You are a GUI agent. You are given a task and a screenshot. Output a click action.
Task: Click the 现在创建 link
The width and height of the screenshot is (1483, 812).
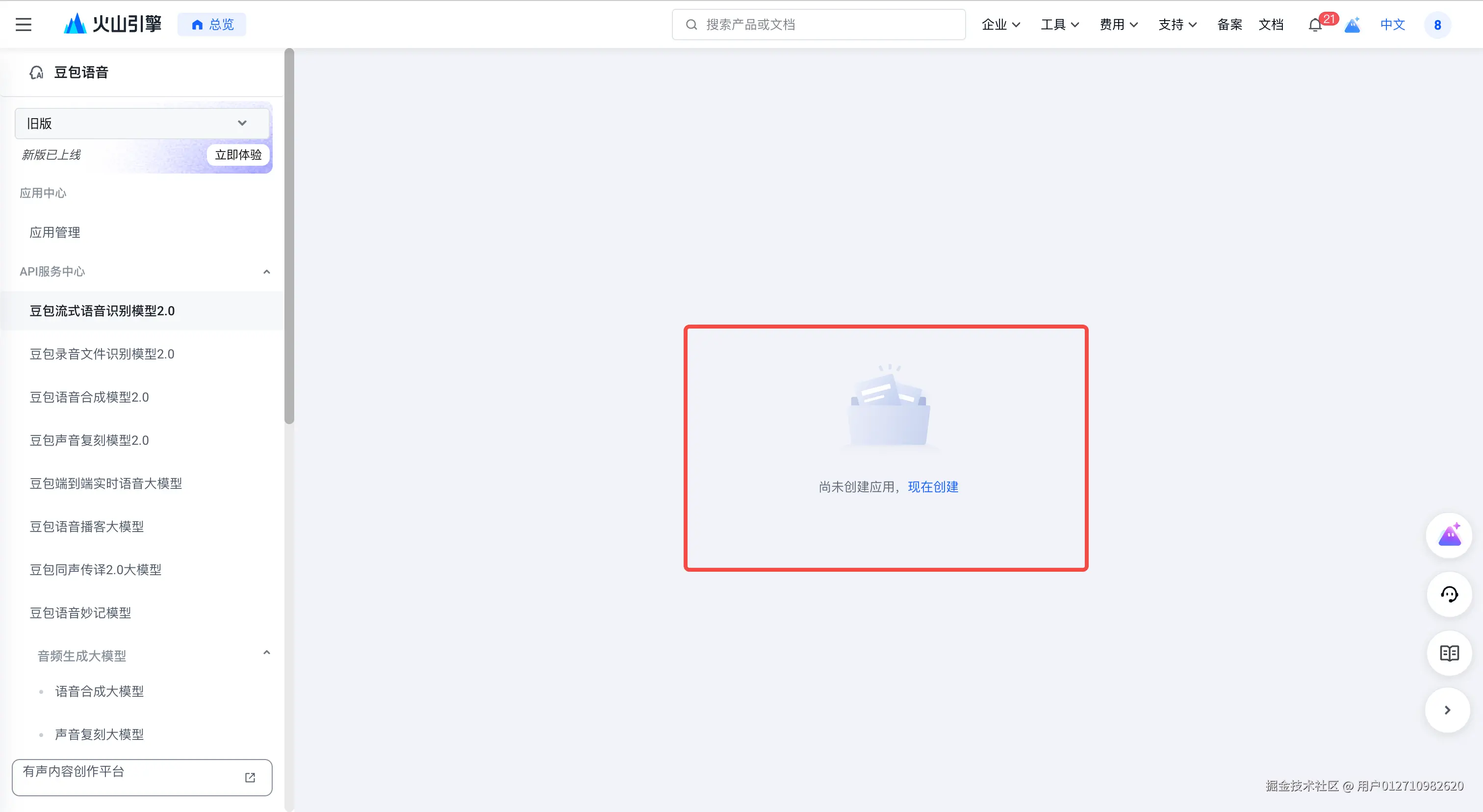point(933,487)
